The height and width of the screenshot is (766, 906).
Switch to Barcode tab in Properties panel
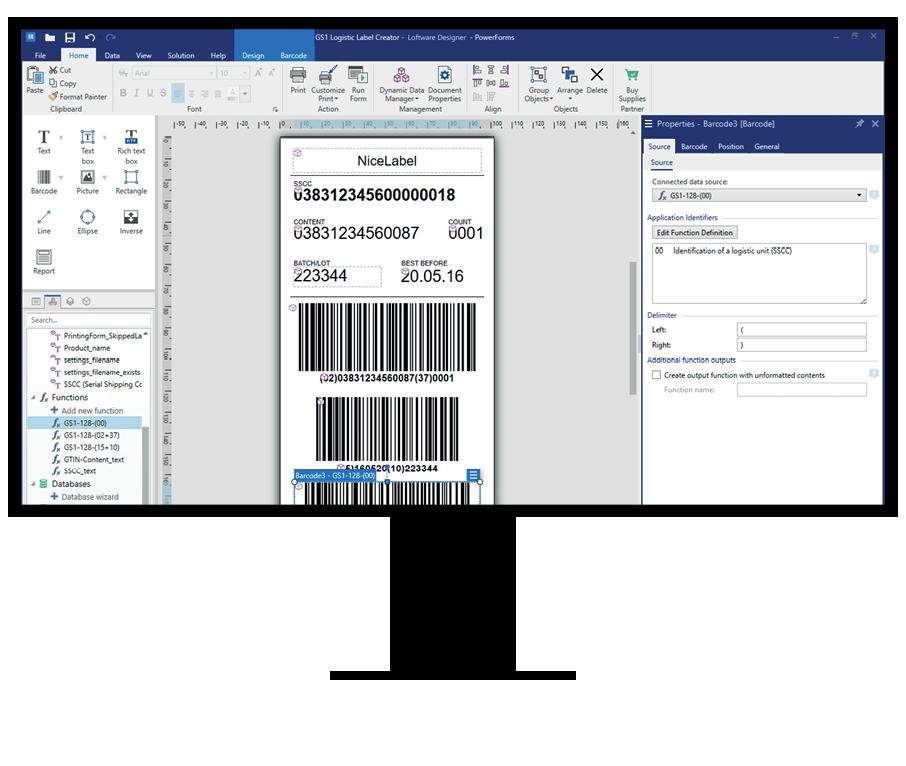pyautogui.click(x=694, y=147)
